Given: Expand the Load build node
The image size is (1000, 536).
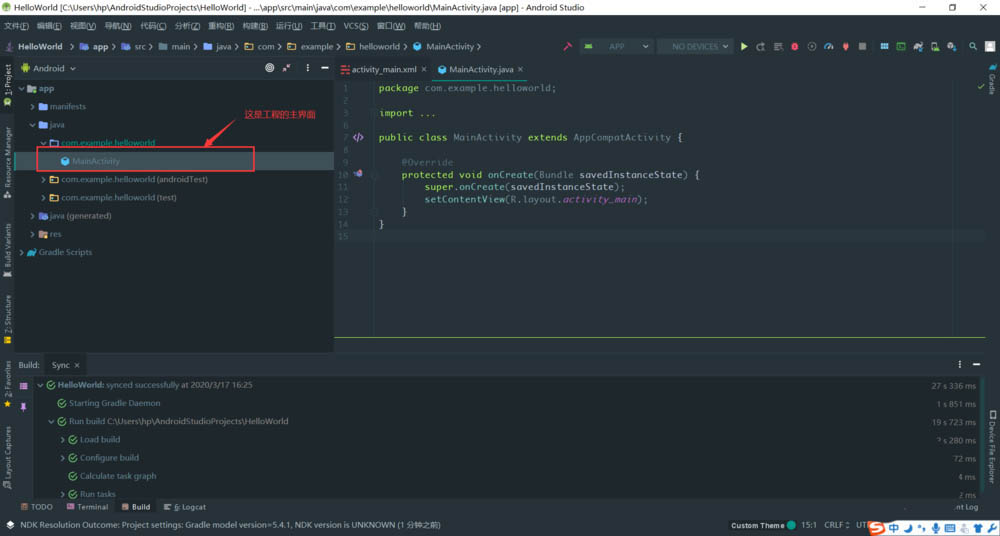Looking at the screenshot, I should [x=62, y=440].
